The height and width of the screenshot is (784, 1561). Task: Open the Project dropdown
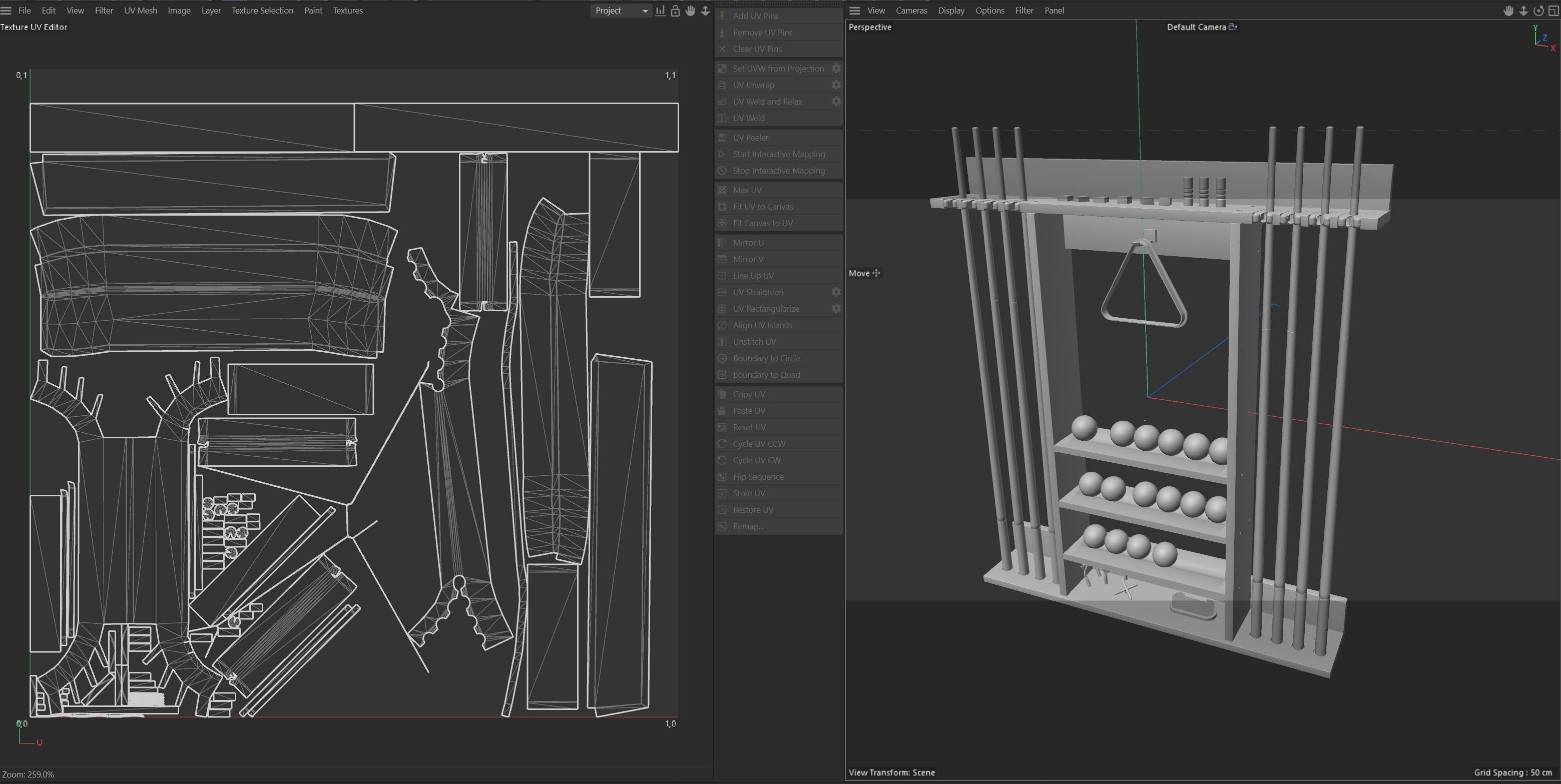(x=621, y=11)
